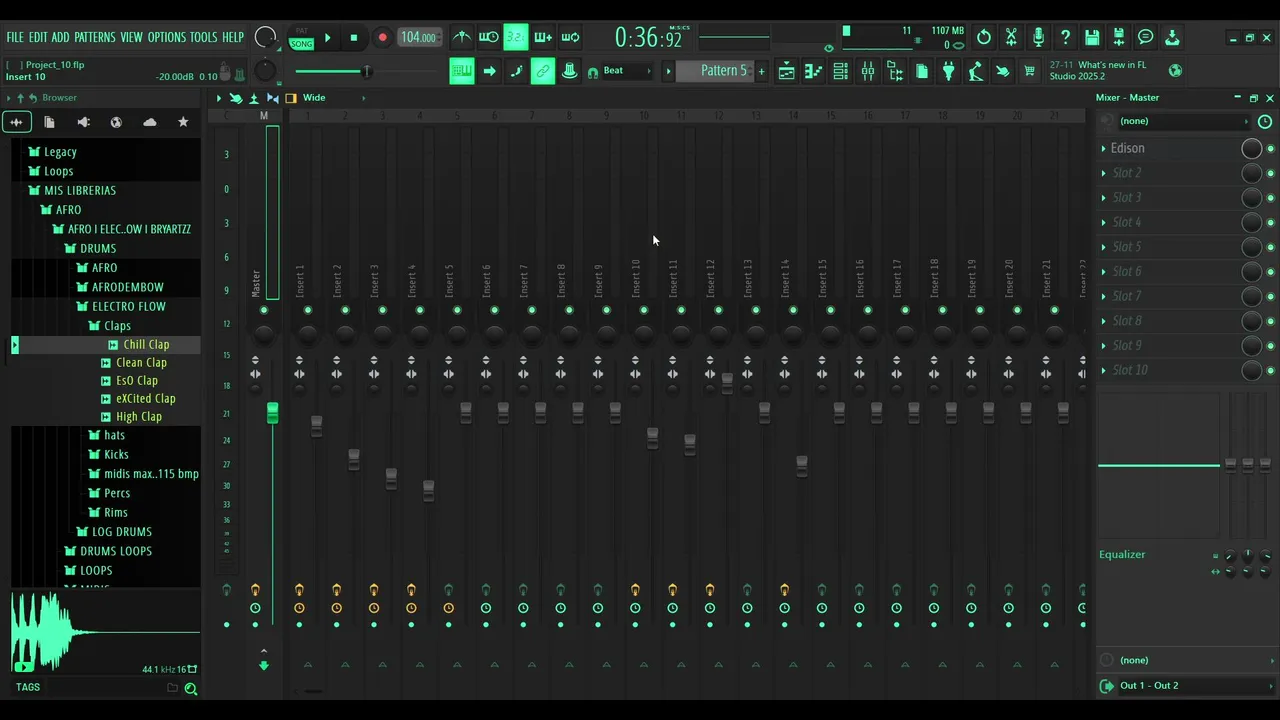Open the EDIT menu

click(38, 38)
